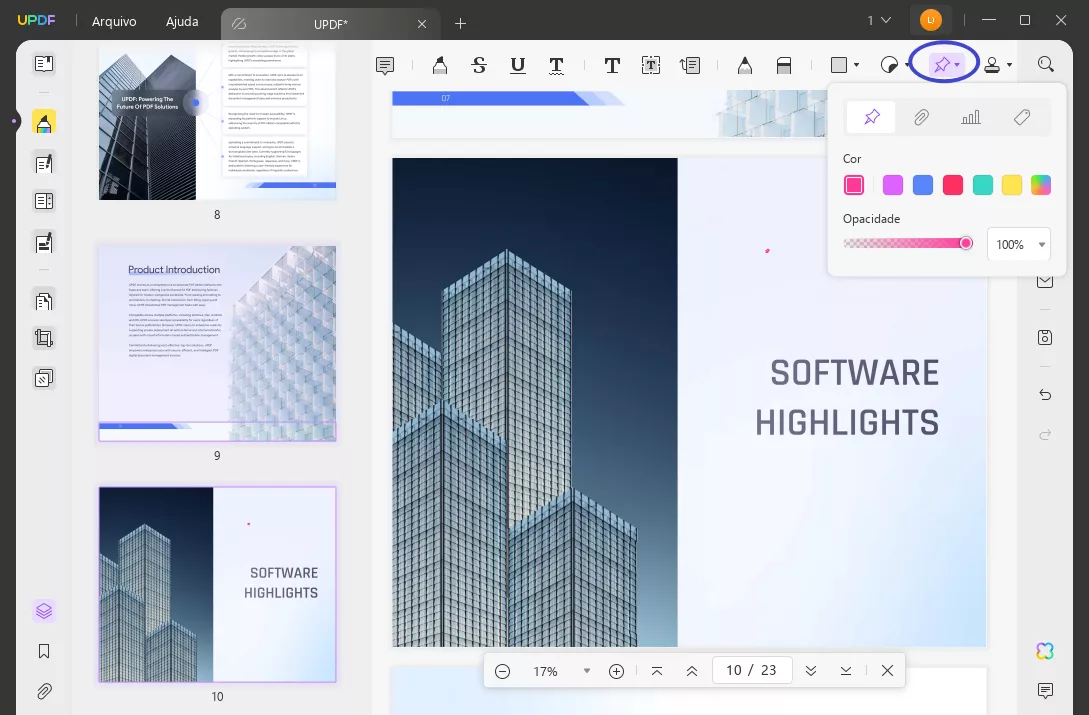The height and width of the screenshot is (715, 1089).
Task: Select the stamp tool
Action: [992, 65]
